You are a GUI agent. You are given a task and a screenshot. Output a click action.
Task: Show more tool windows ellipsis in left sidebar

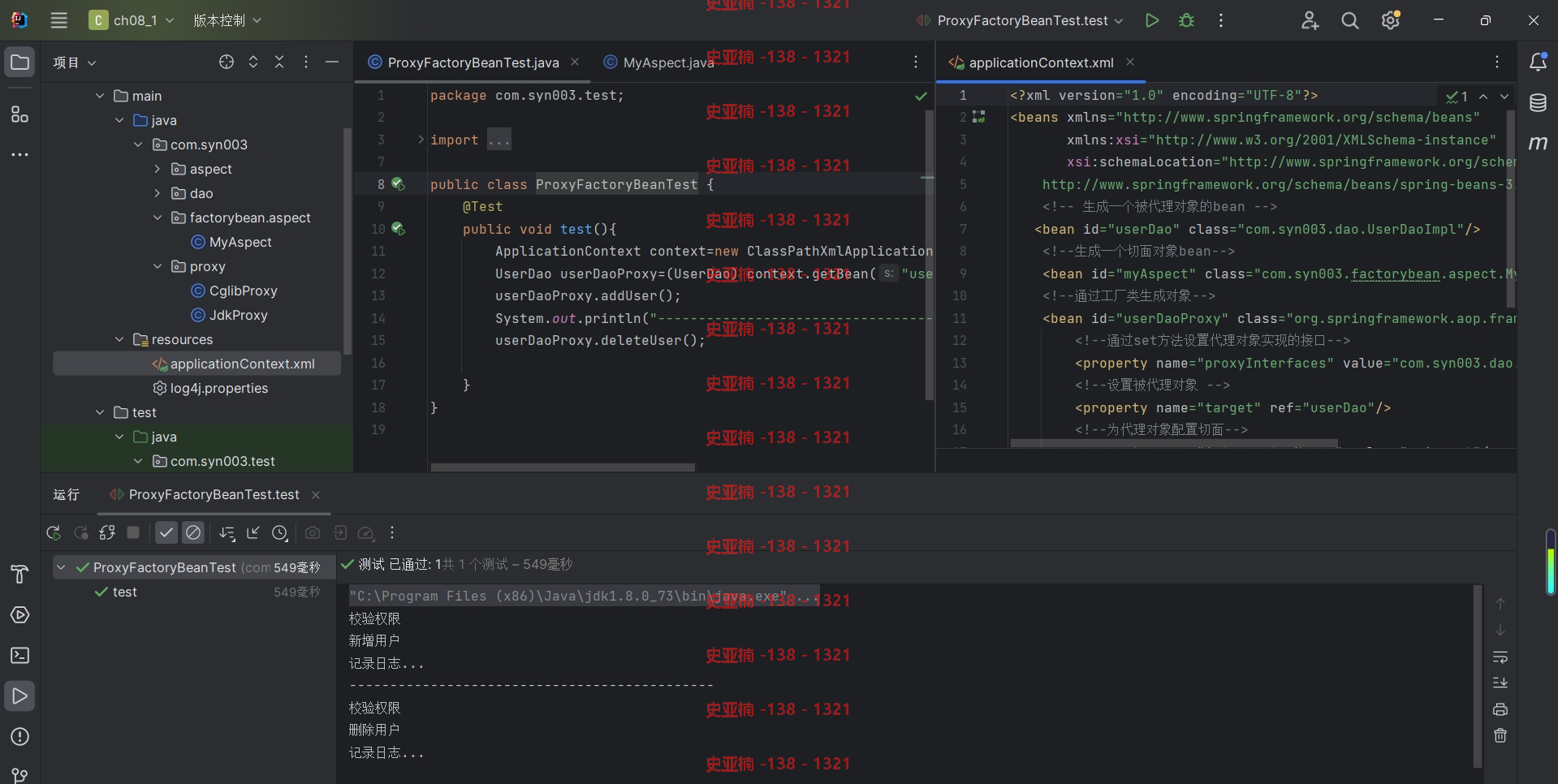(x=20, y=154)
